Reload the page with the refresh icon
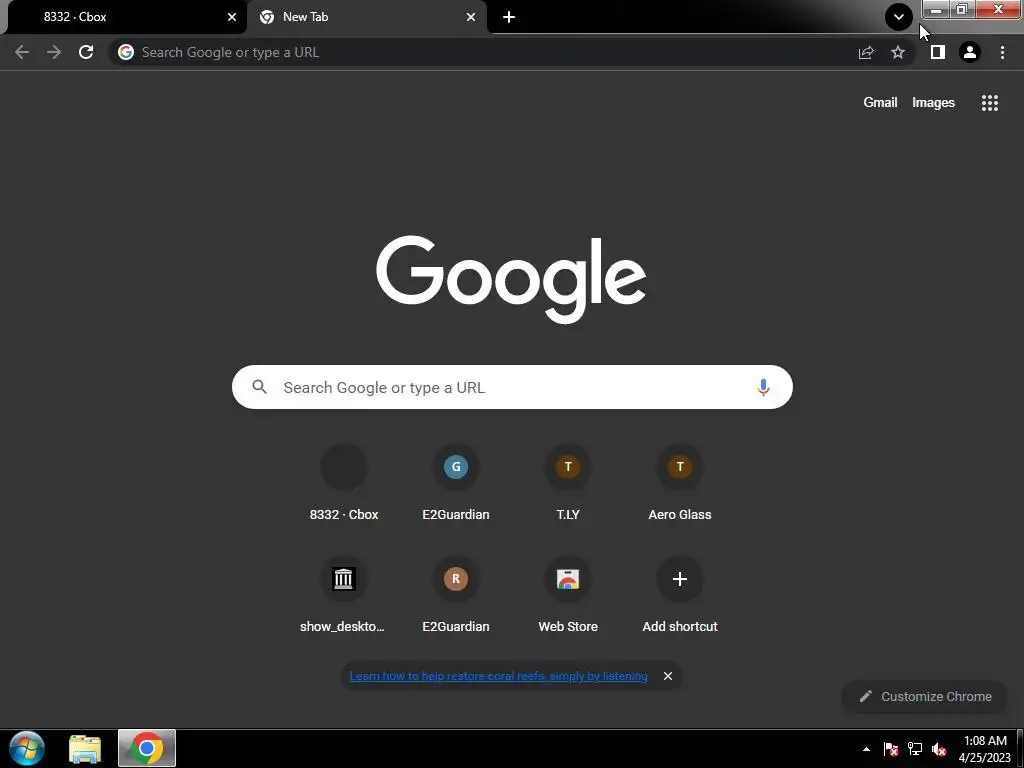 86,52
